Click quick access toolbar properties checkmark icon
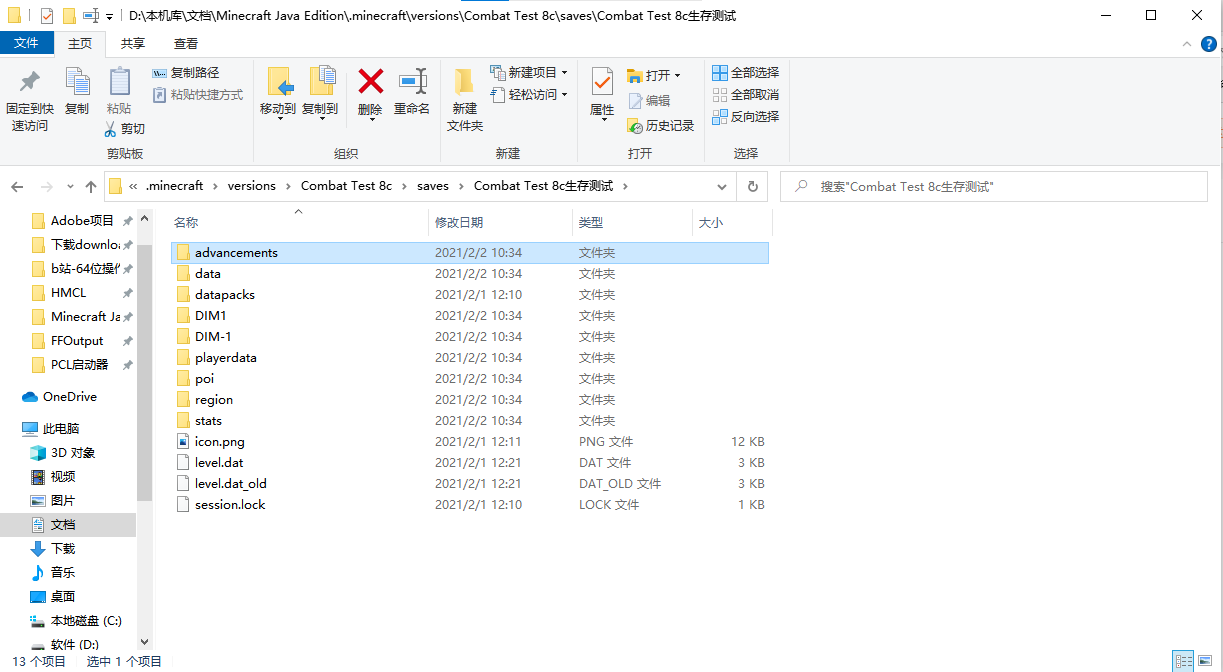Screen dimensions: 1223x672 tap(47, 16)
